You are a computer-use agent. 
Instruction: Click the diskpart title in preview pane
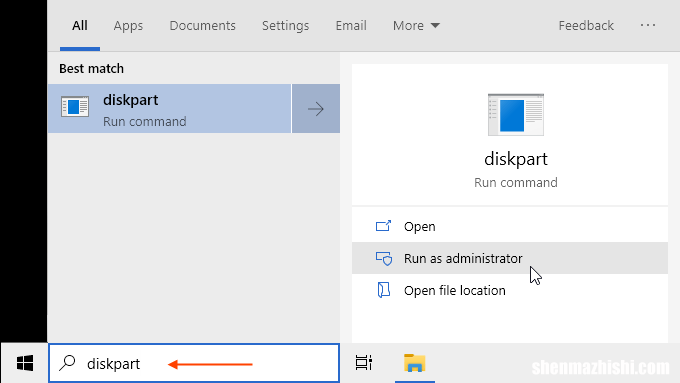(516, 159)
